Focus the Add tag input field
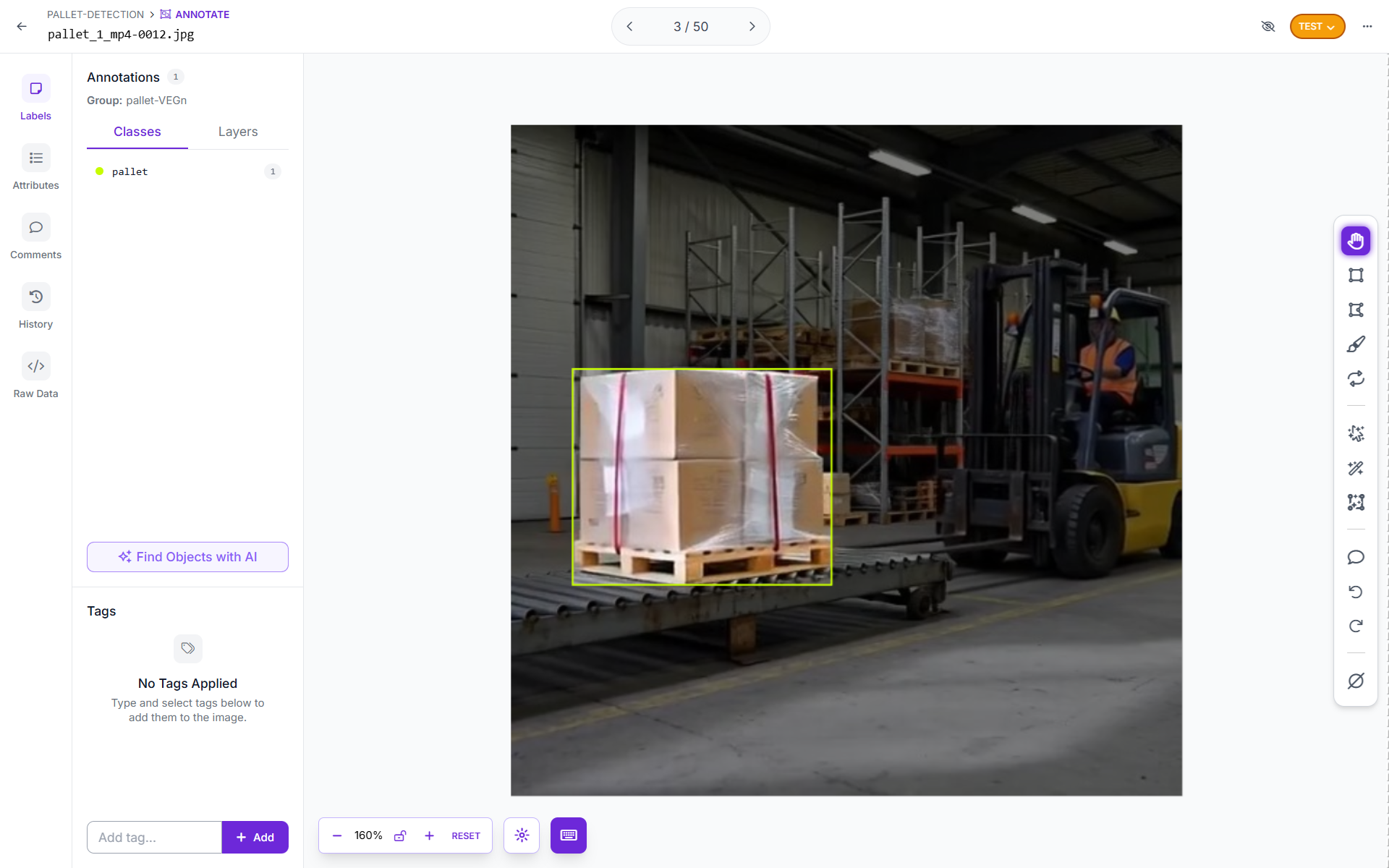 (154, 837)
